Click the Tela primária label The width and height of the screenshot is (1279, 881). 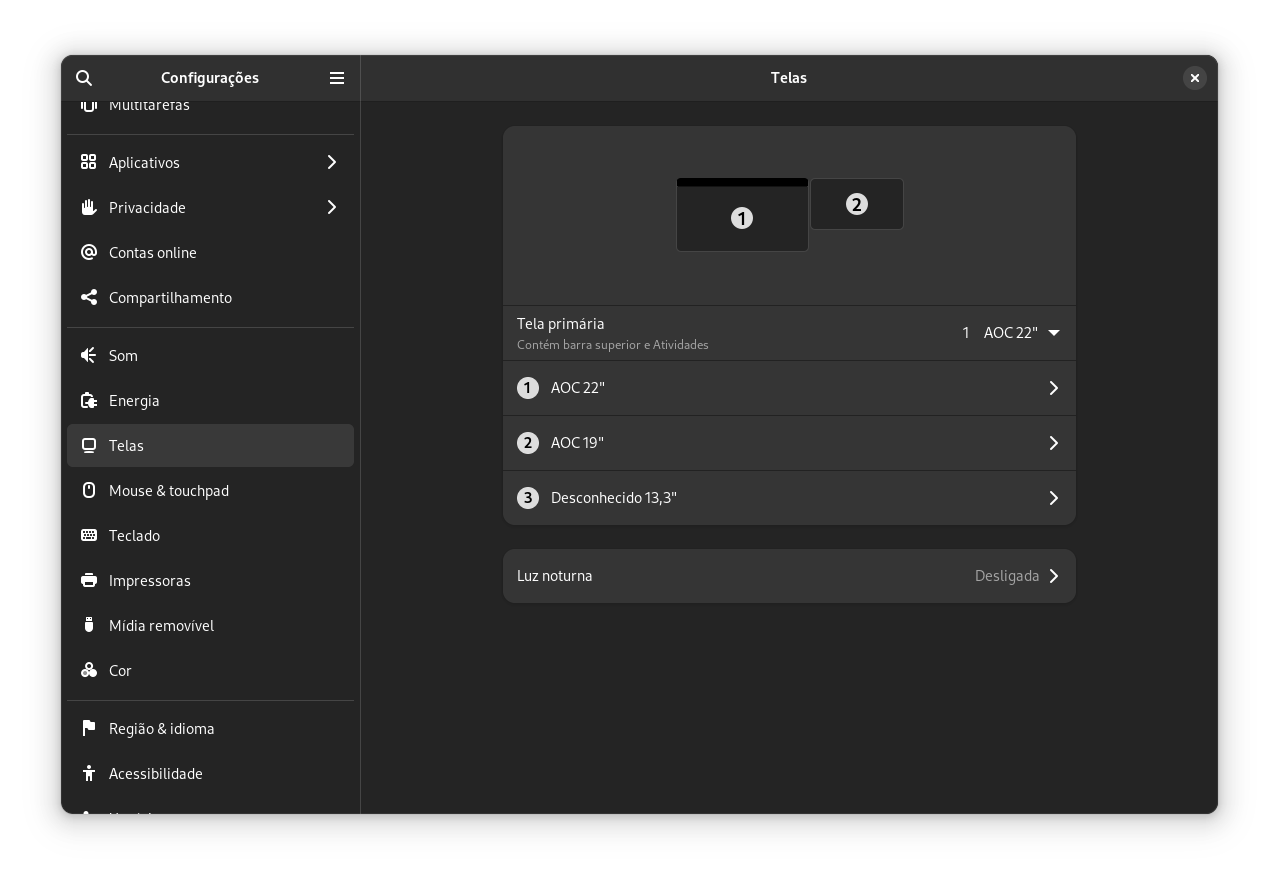[x=561, y=324]
